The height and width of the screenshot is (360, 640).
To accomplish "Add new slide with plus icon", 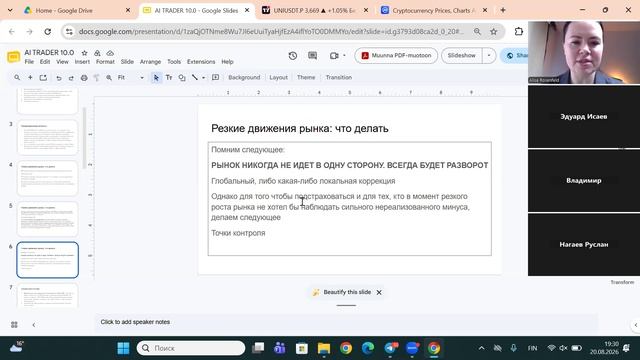I will (30, 78).
